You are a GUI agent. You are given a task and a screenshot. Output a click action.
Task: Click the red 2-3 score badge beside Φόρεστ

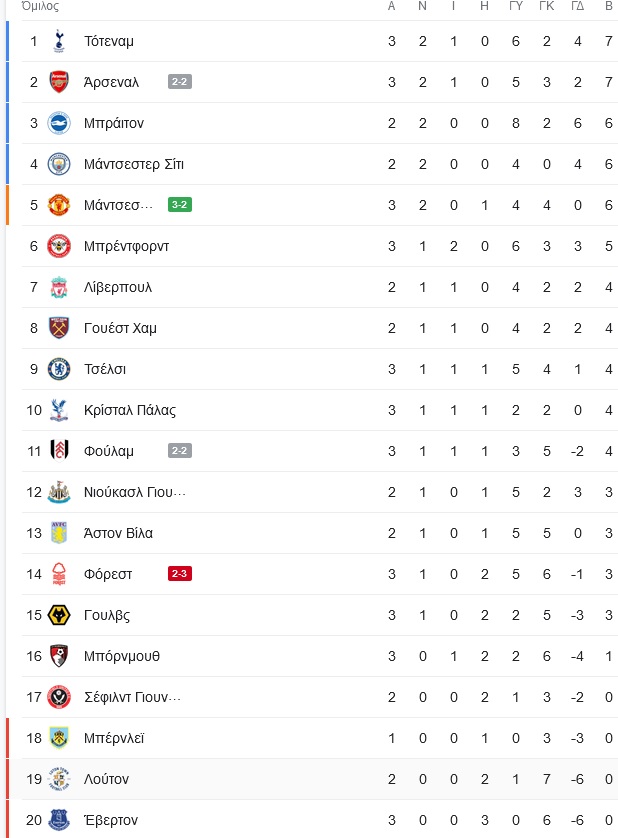coord(180,574)
